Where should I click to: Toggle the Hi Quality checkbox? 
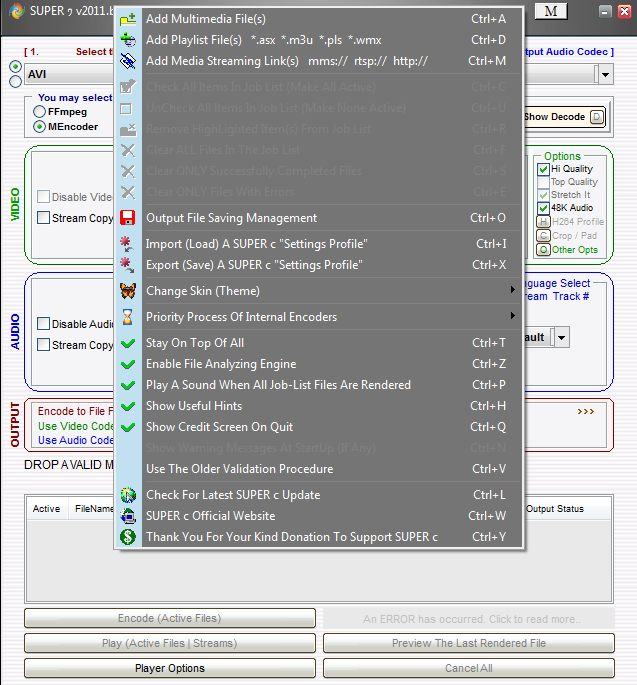(x=543, y=169)
